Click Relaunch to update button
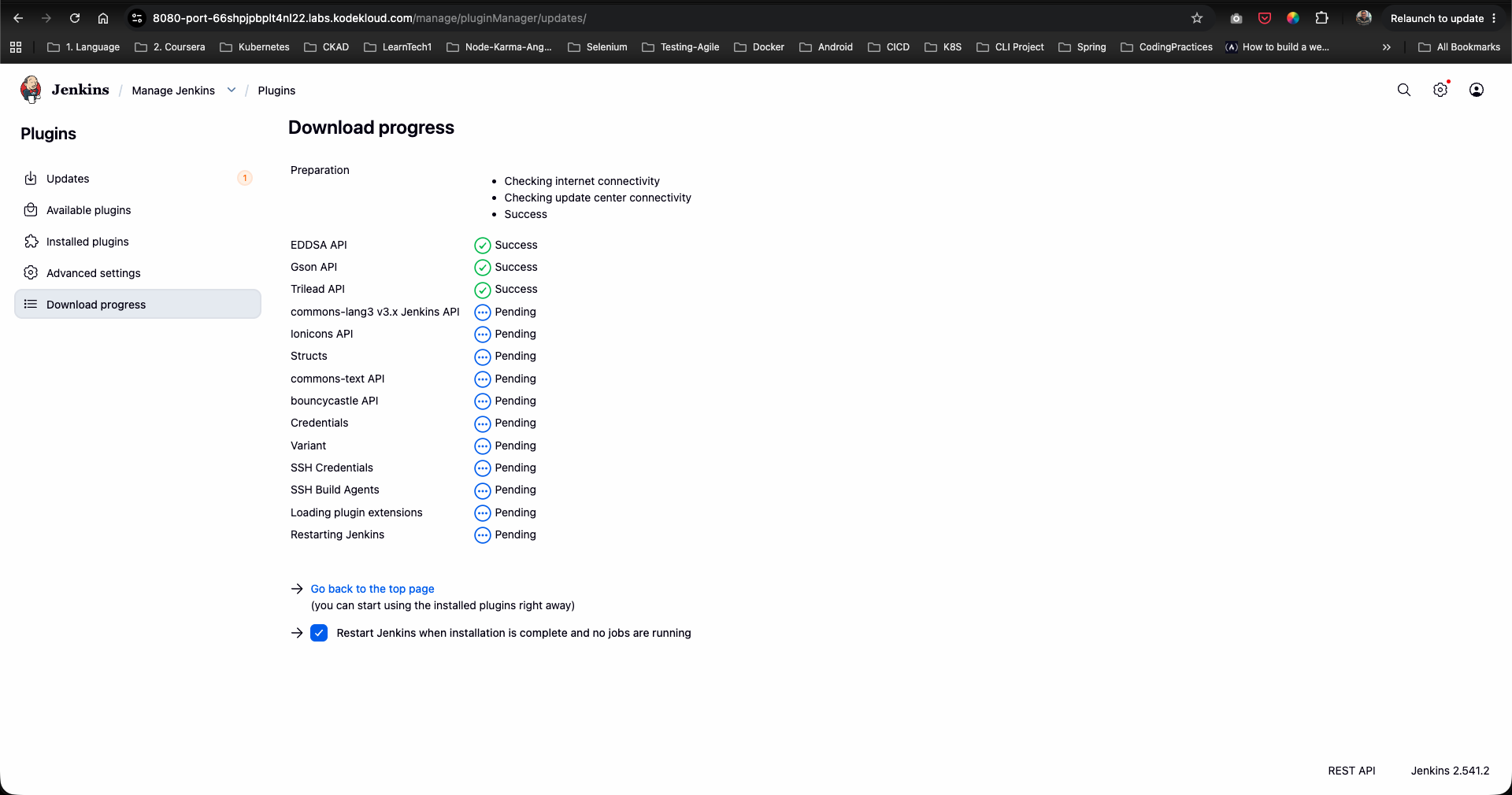Viewport: 1512px width, 795px height. pyautogui.click(x=1437, y=18)
